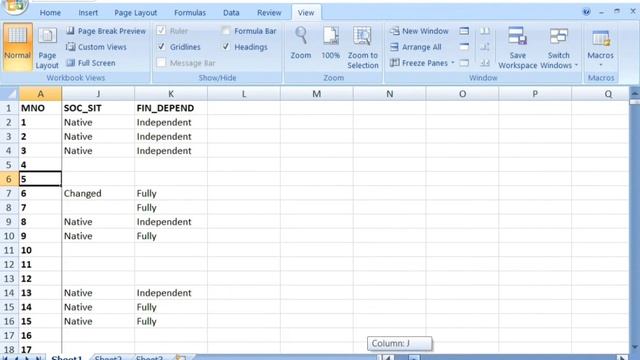Viewport: 640px width, 360px height.
Task: Toggle the Headings checkbox
Action: coord(226,47)
